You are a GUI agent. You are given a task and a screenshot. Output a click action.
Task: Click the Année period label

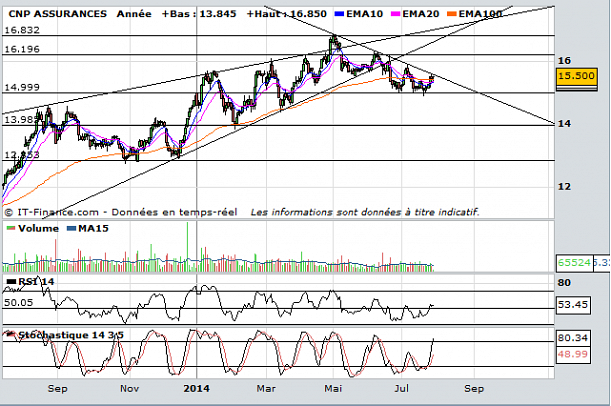(x=134, y=14)
